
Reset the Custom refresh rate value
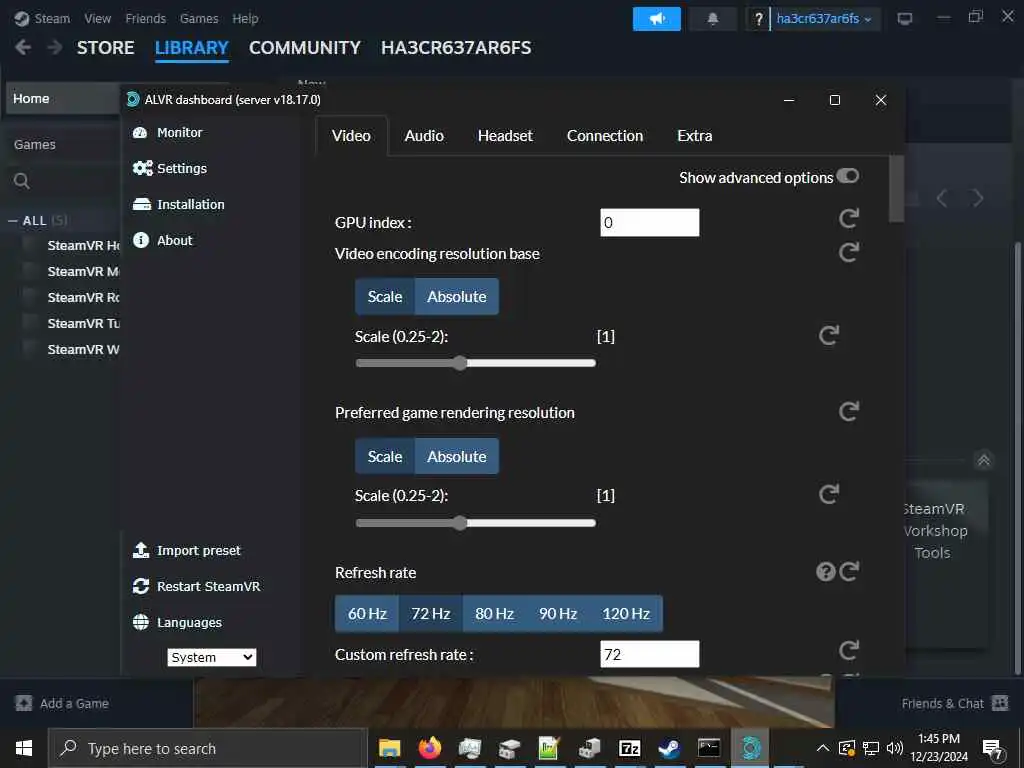(848, 650)
